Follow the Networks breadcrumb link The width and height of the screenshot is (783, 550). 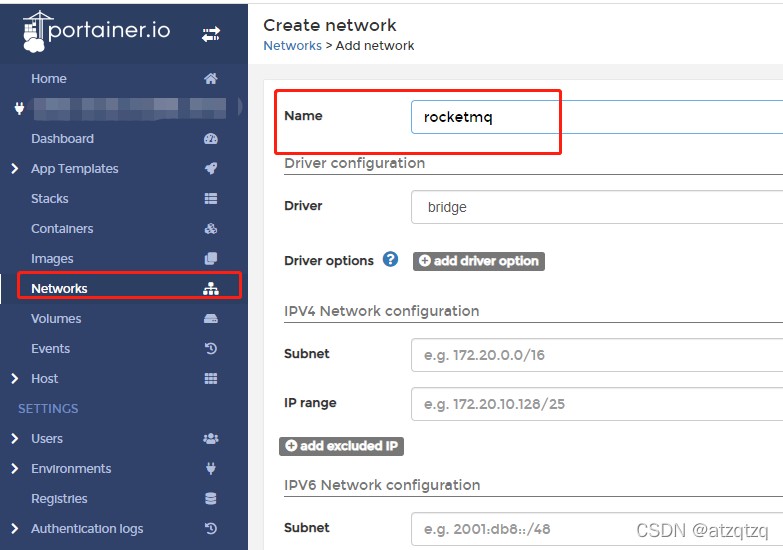[x=293, y=45]
